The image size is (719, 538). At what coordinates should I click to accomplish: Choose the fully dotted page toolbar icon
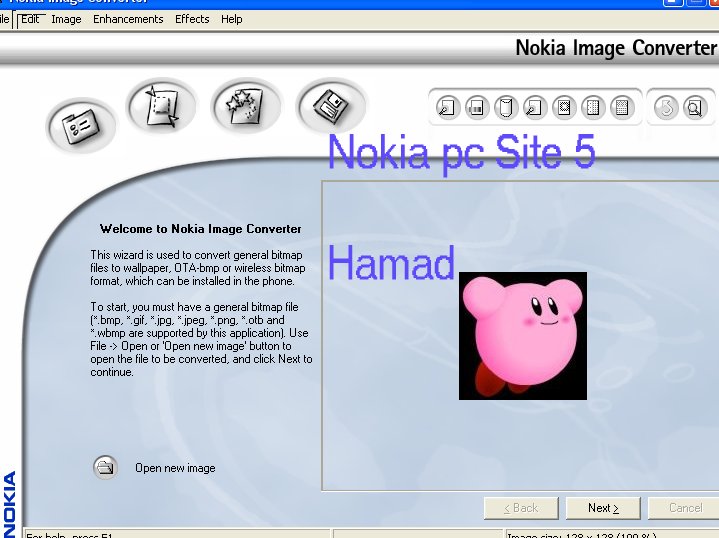622,108
